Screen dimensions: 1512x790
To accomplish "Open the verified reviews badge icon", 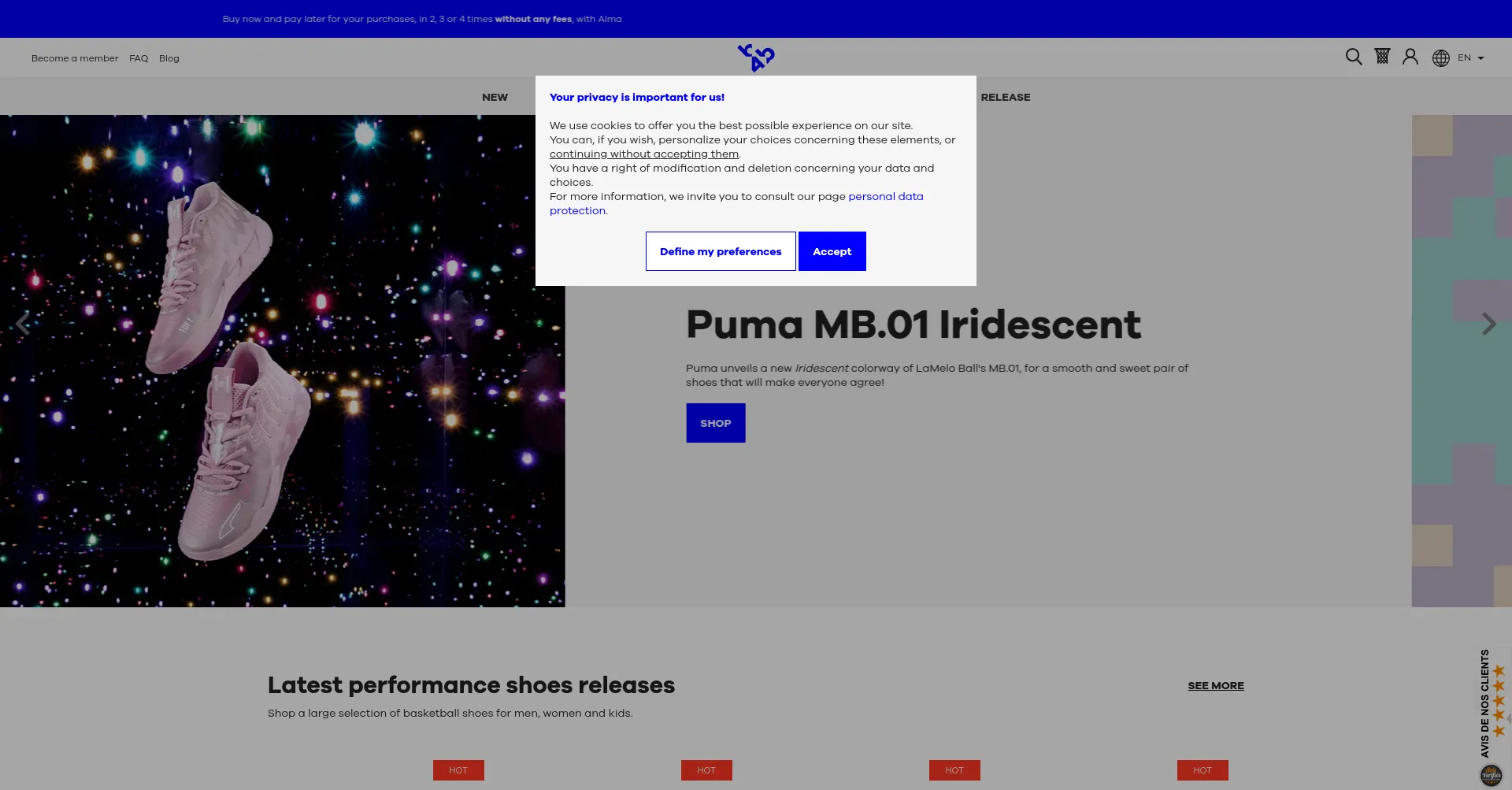I will (x=1492, y=775).
